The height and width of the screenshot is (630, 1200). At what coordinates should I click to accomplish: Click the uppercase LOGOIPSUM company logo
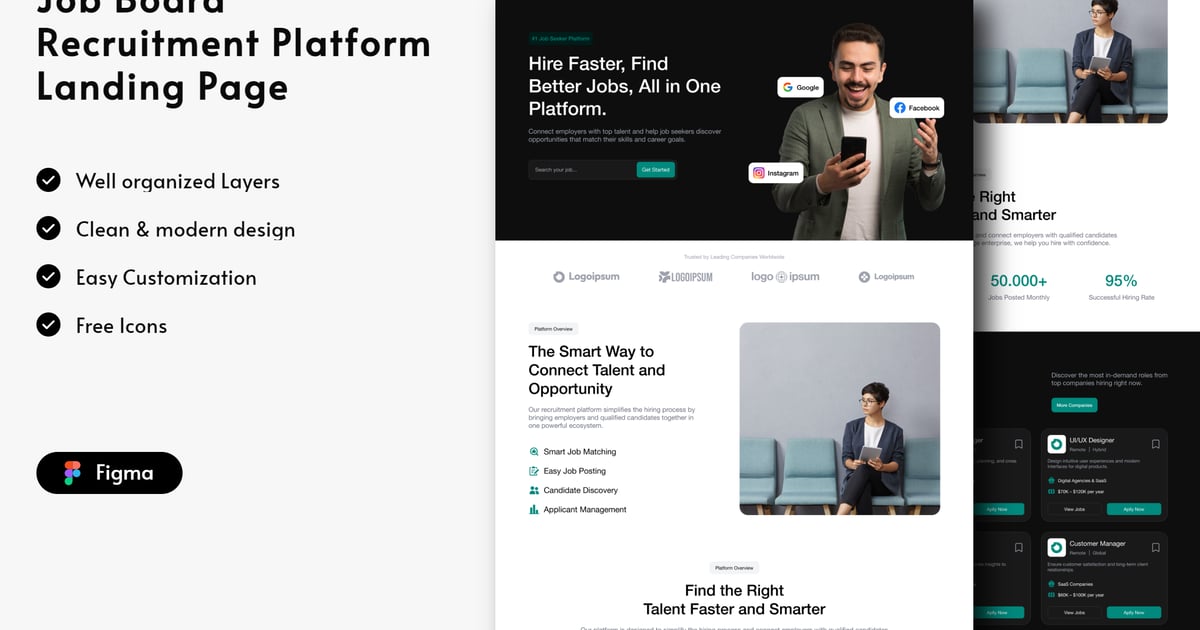coord(685,277)
